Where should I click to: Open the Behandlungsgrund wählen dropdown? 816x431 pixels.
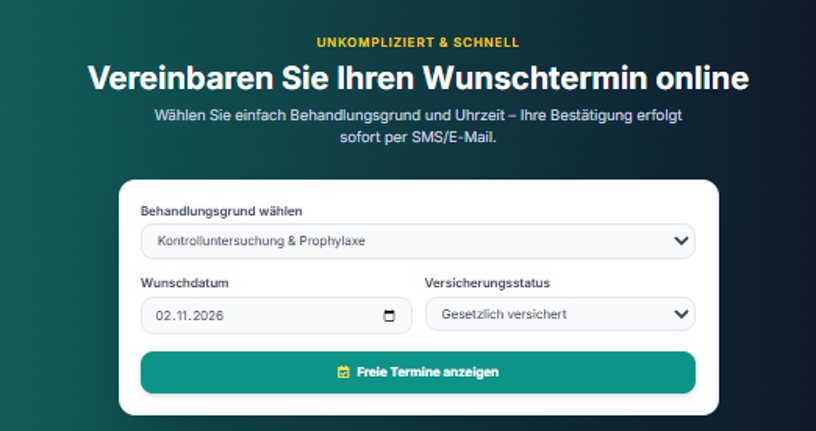tap(418, 241)
